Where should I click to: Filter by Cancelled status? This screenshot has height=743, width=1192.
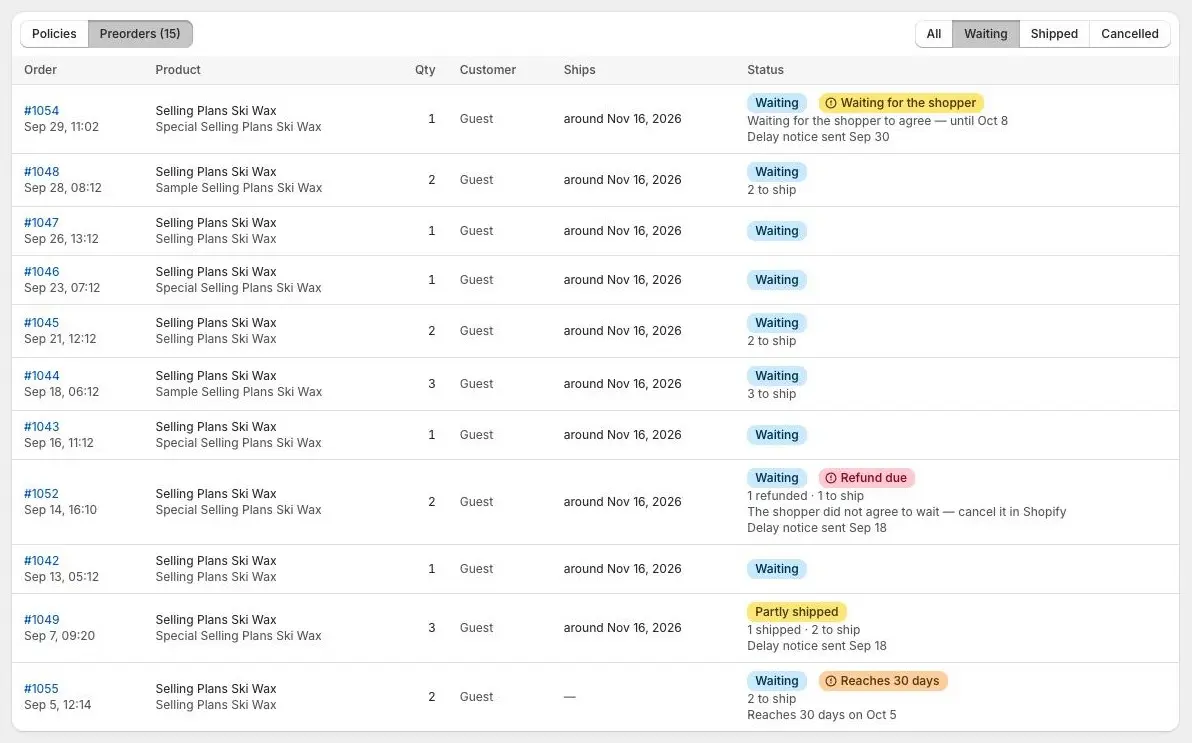click(1130, 33)
